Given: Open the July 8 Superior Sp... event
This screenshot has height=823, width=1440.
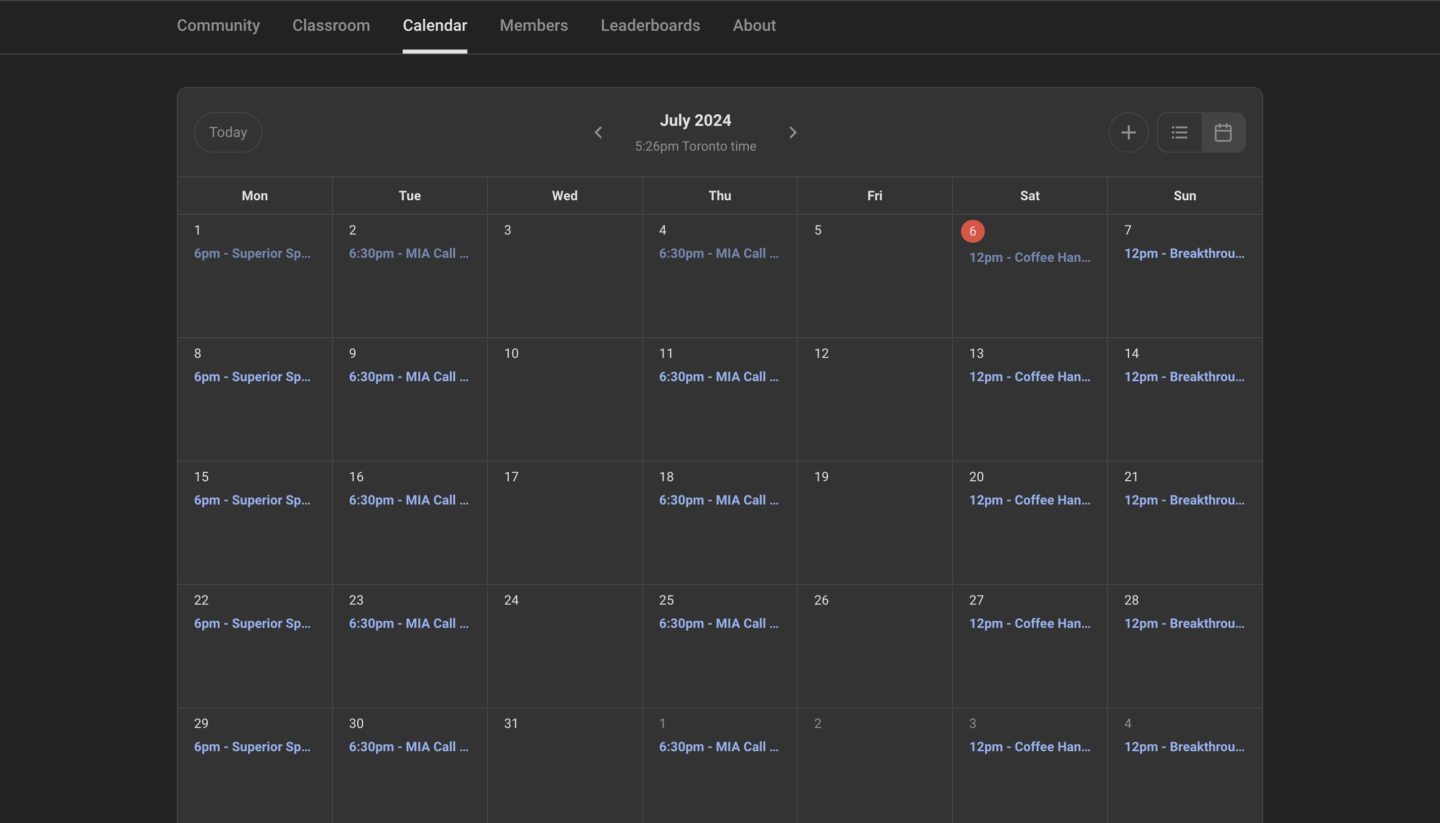Looking at the screenshot, I should (x=252, y=377).
